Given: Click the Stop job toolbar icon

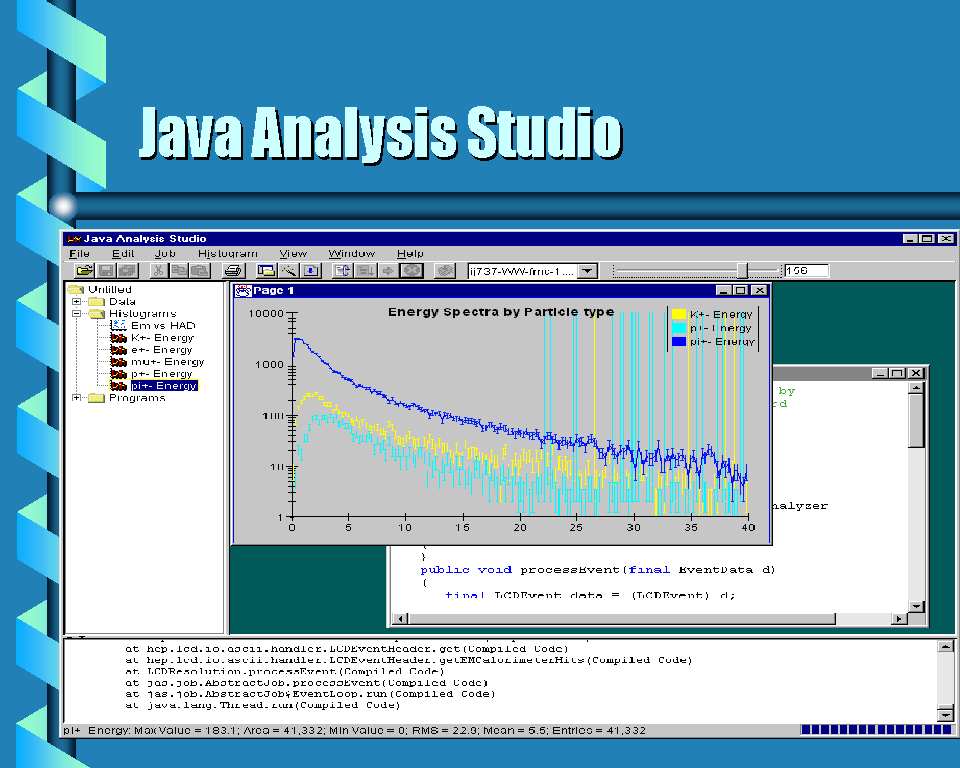Looking at the screenshot, I should (x=411, y=270).
